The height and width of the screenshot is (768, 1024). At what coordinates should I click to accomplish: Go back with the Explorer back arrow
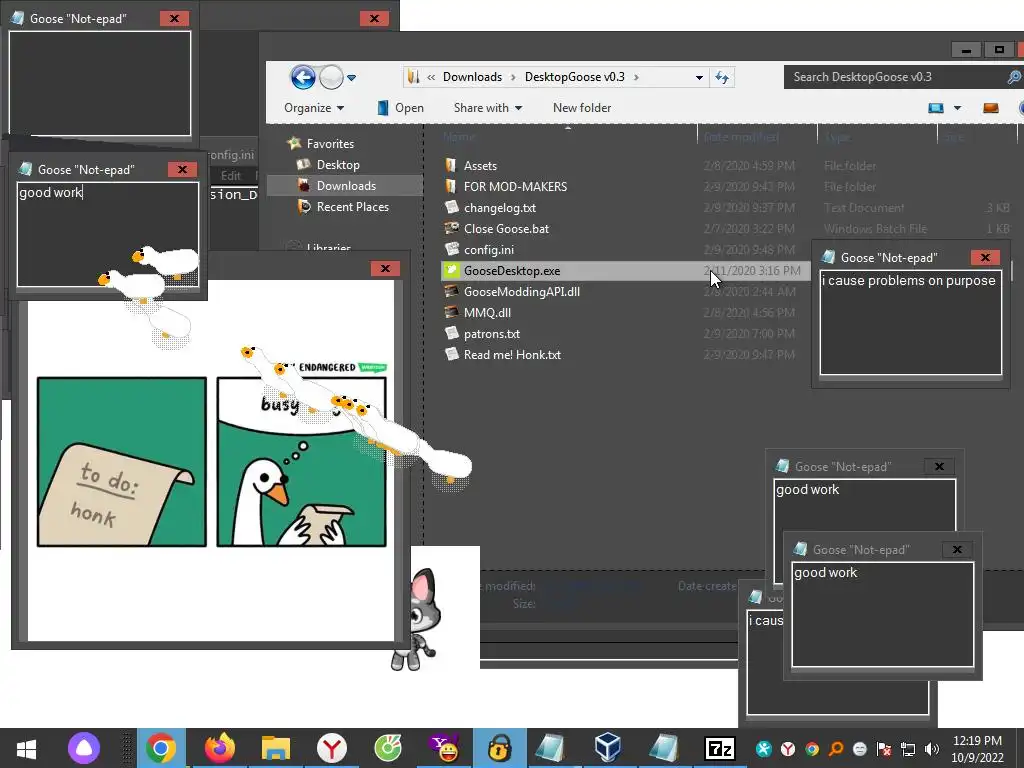[303, 78]
